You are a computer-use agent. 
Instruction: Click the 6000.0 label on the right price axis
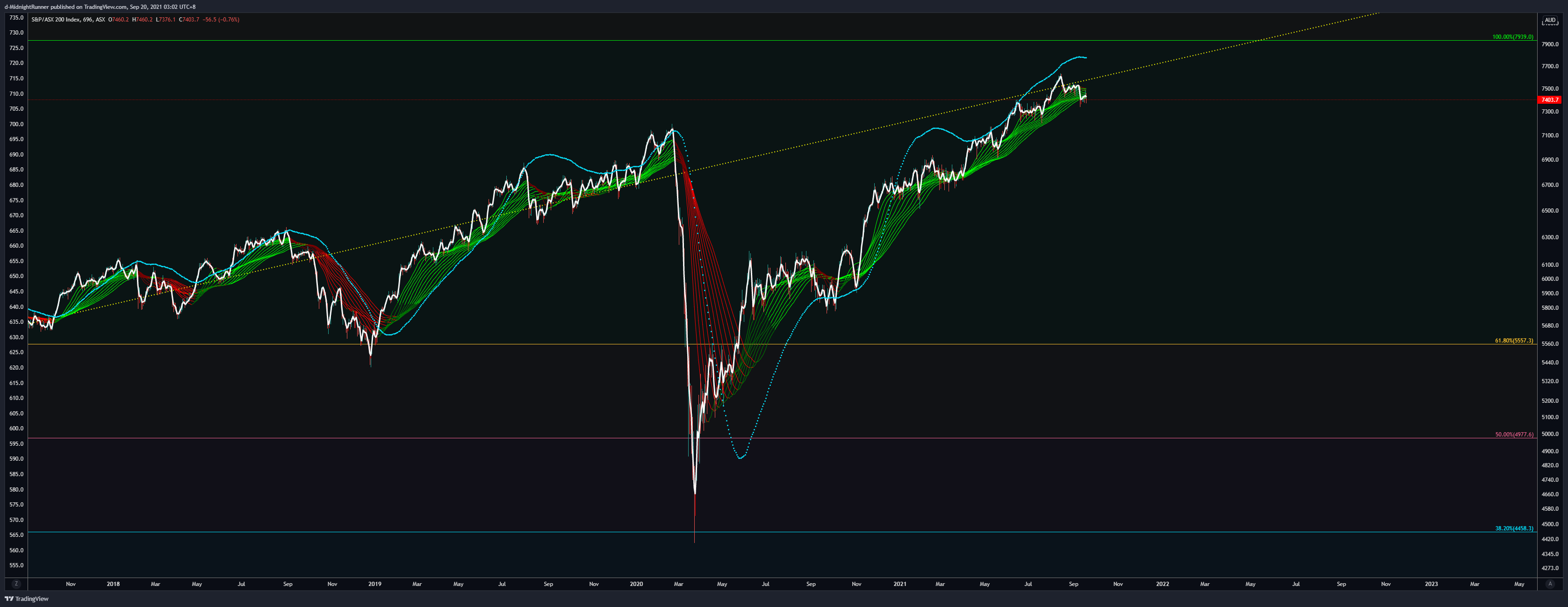pos(1550,279)
